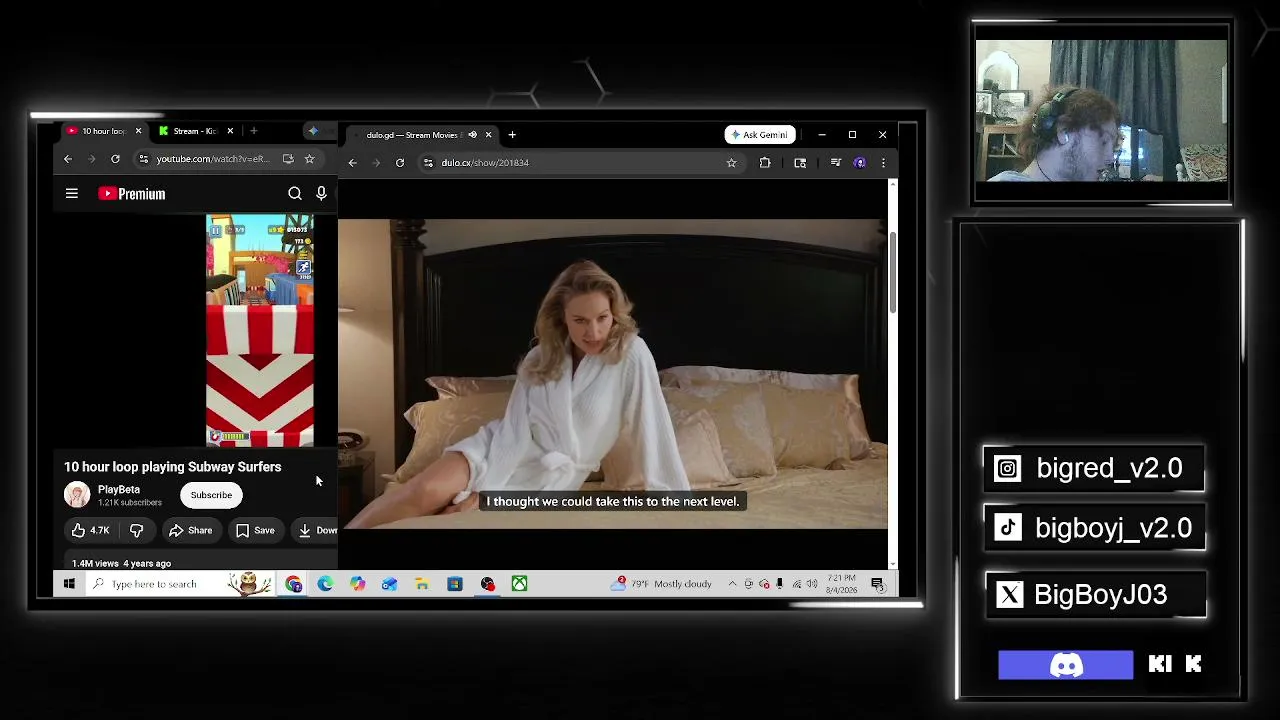Open Copilot from the taskbar
Image resolution: width=1280 pixels, height=720 pixels.
(358, 584)
